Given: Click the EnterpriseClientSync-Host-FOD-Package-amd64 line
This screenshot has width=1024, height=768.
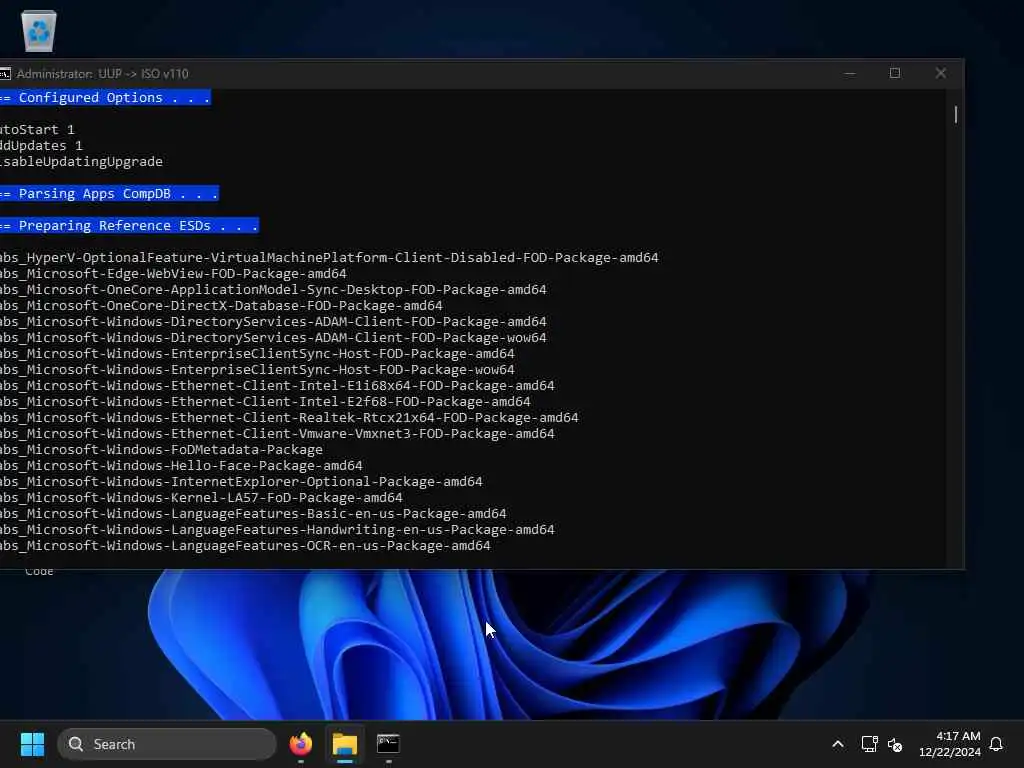Looking at the screenshot, I should (257, 353).
